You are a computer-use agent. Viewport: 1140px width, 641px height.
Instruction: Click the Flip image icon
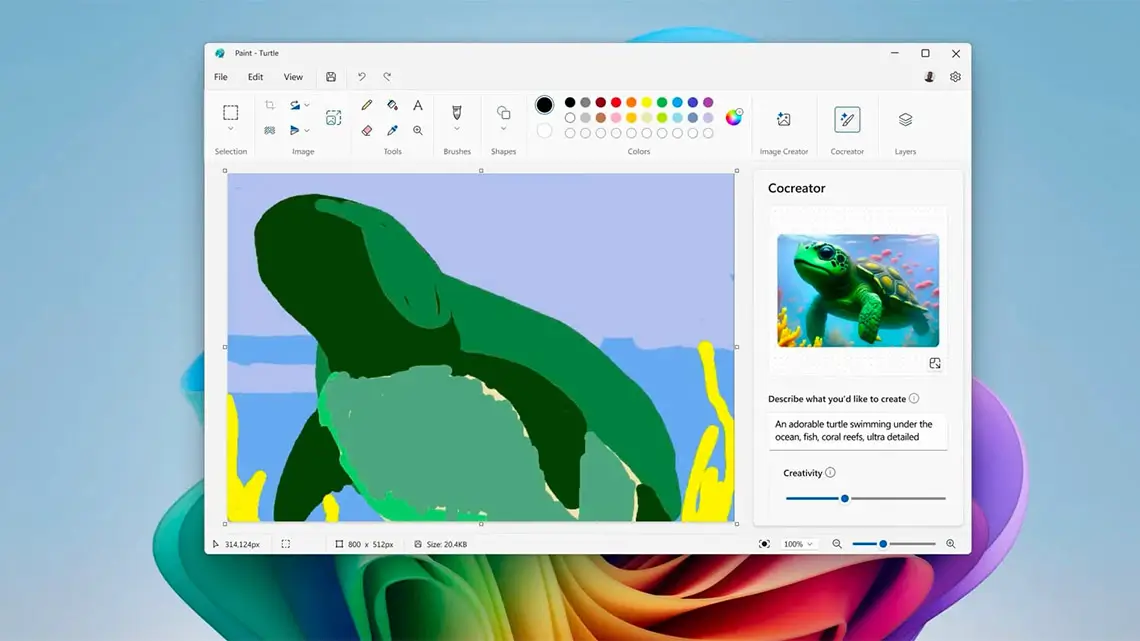294,131
